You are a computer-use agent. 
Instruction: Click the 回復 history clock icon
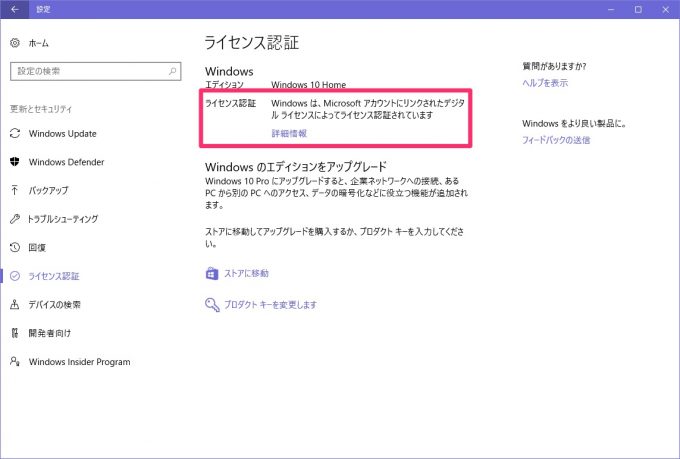pos(15,247)
